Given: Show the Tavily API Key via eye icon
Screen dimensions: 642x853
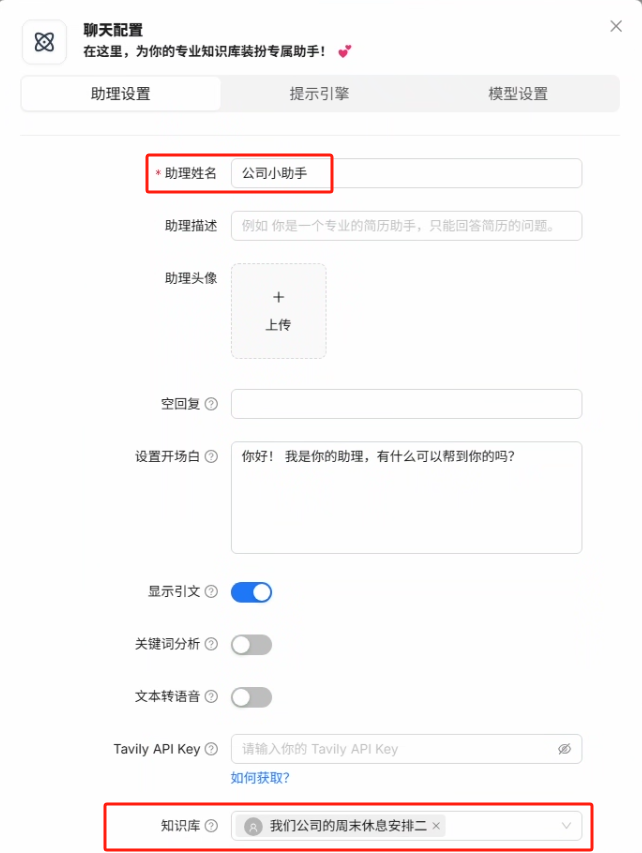Looking at the screenshot, I should (565, 749).
